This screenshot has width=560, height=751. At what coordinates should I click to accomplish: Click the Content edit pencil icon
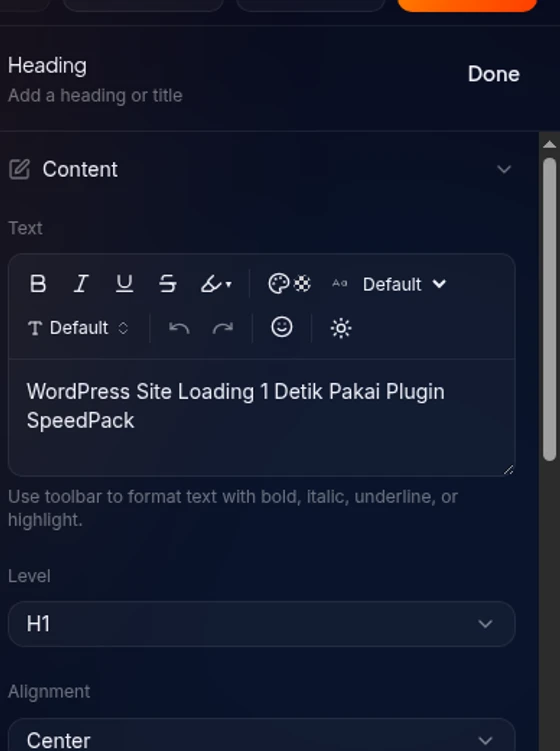pos(20,169)
